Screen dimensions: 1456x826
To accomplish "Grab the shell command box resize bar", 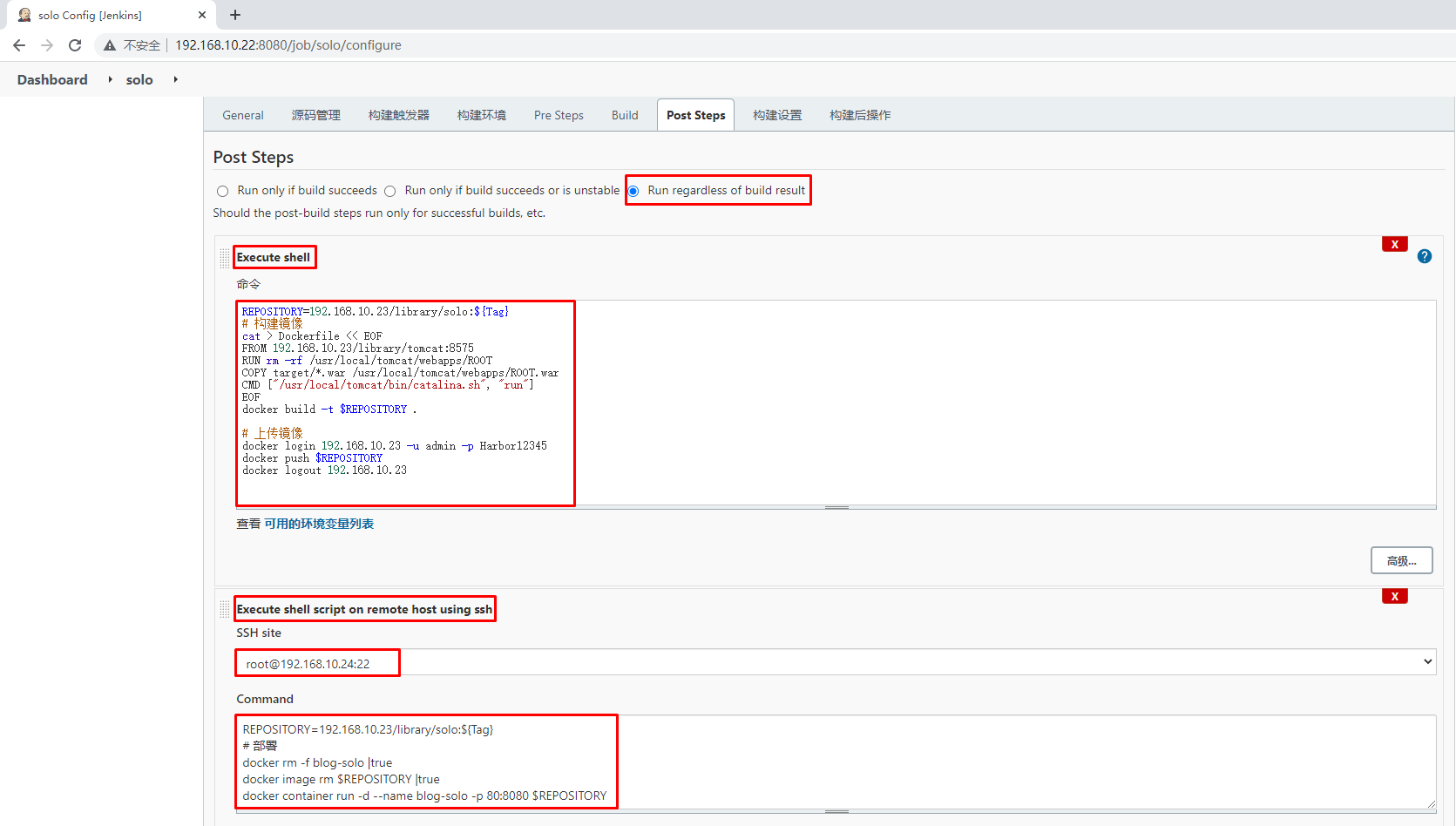I will click(x=836, y=507).
